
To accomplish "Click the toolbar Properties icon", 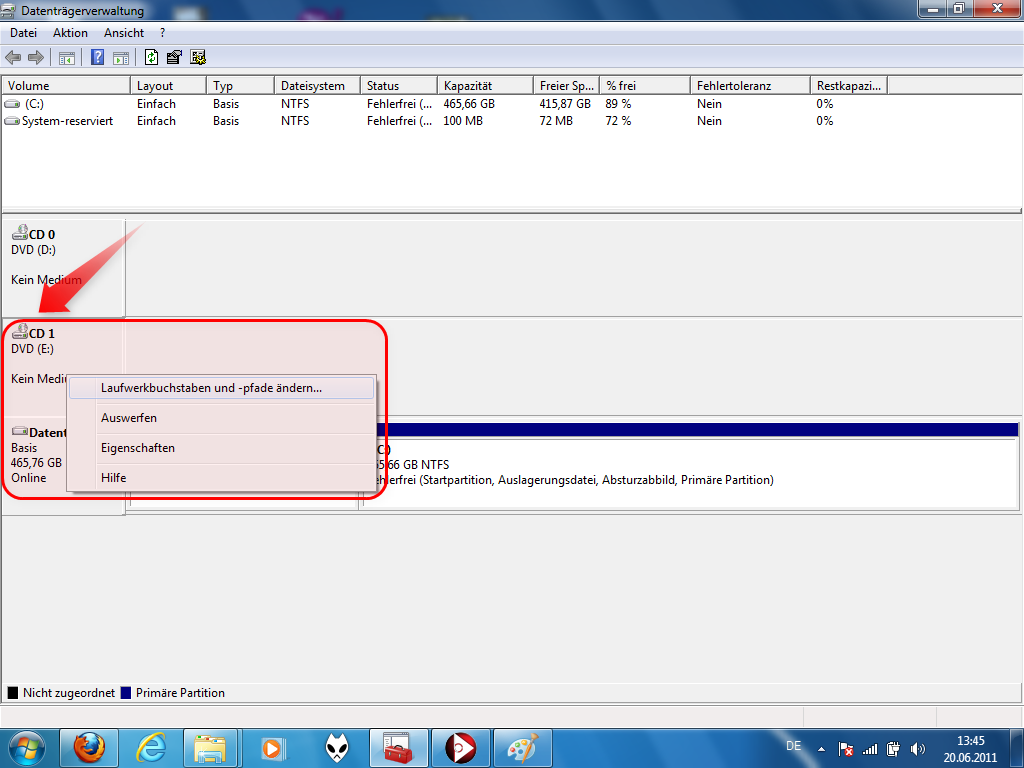I will 175,57.
